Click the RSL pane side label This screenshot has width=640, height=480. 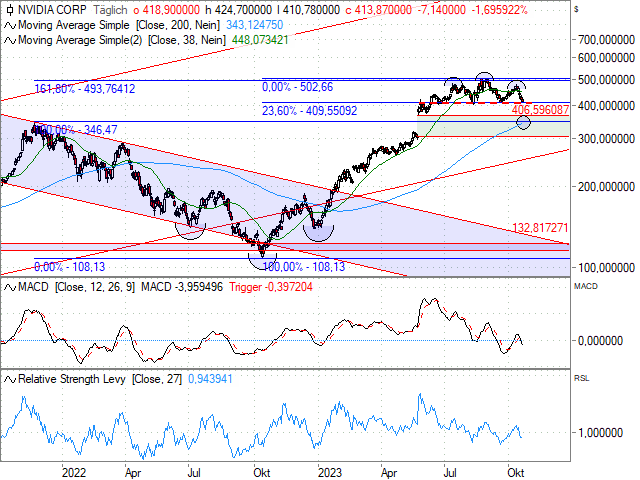click(x=581, y=378)
